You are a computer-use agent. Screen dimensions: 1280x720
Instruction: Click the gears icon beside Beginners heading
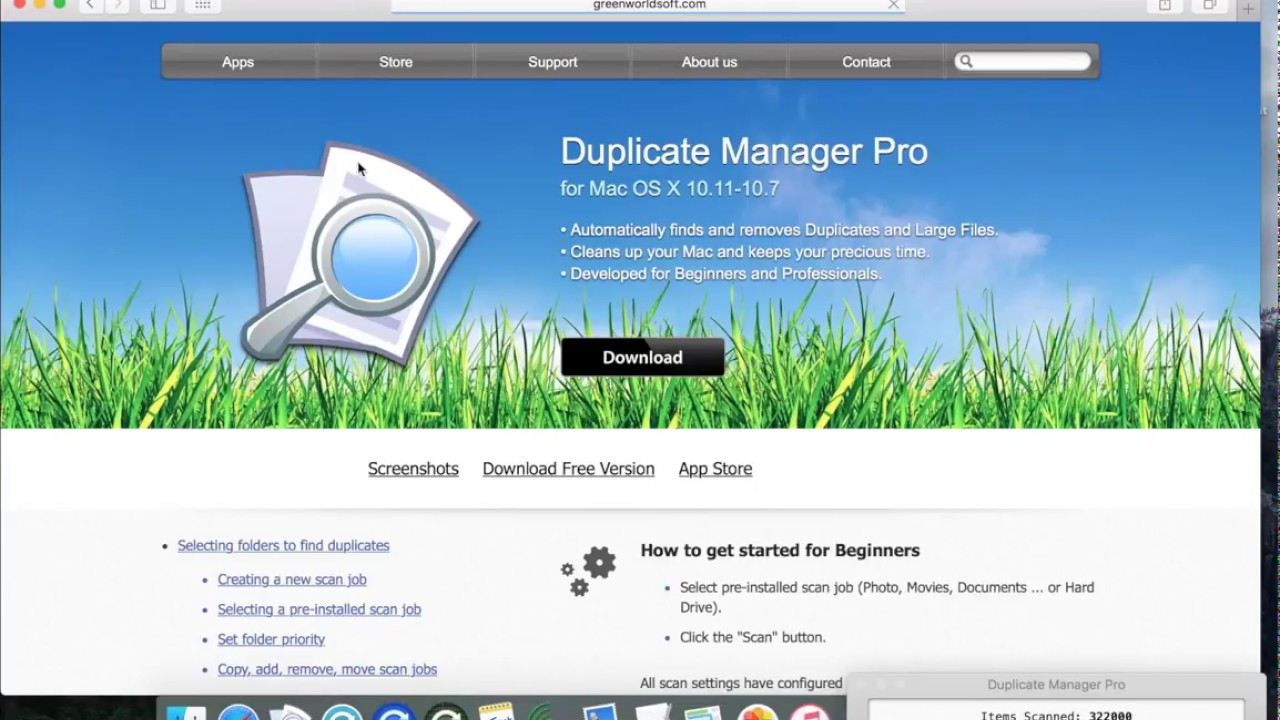588,571
